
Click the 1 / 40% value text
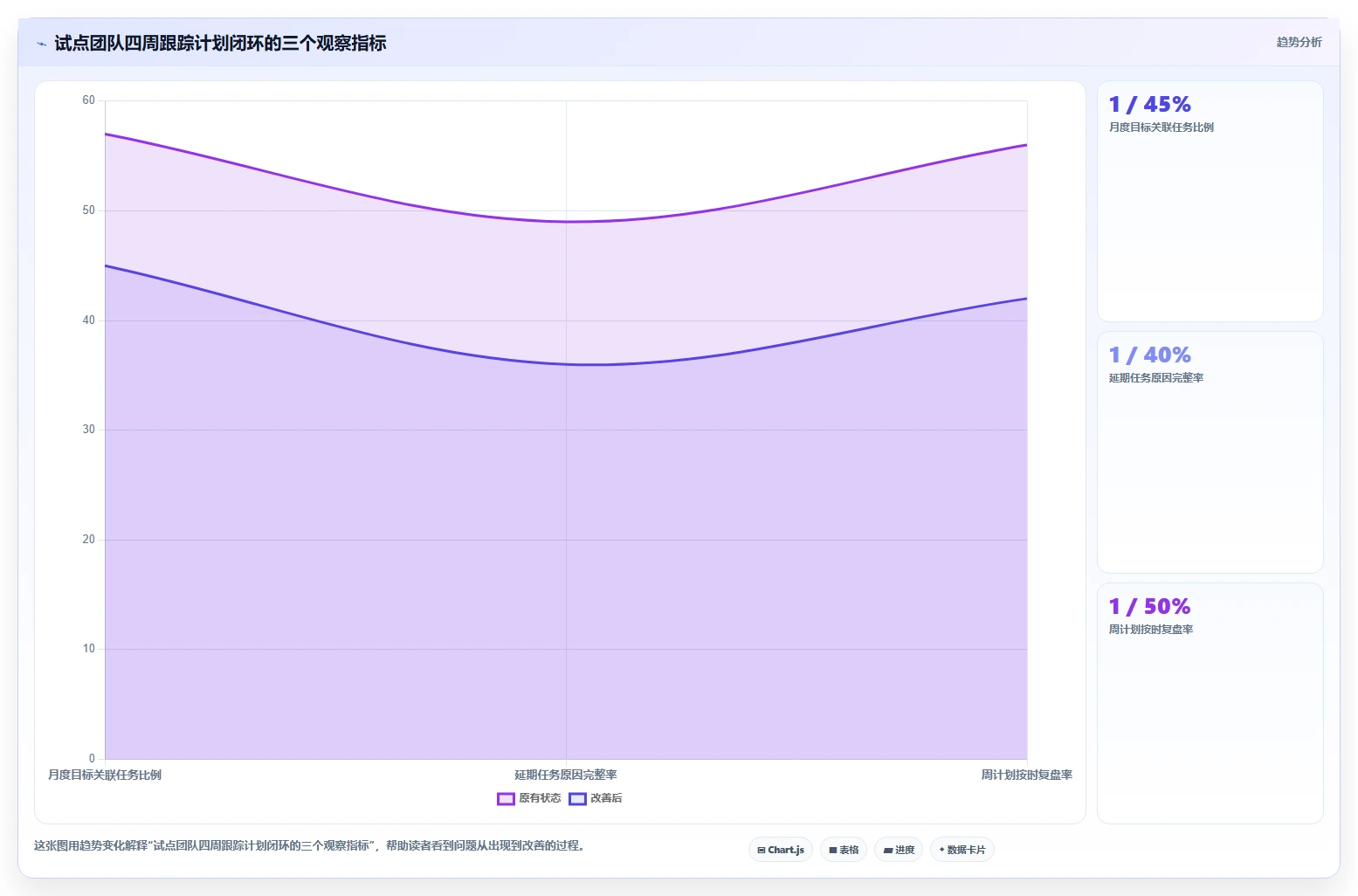point(1149,355)
